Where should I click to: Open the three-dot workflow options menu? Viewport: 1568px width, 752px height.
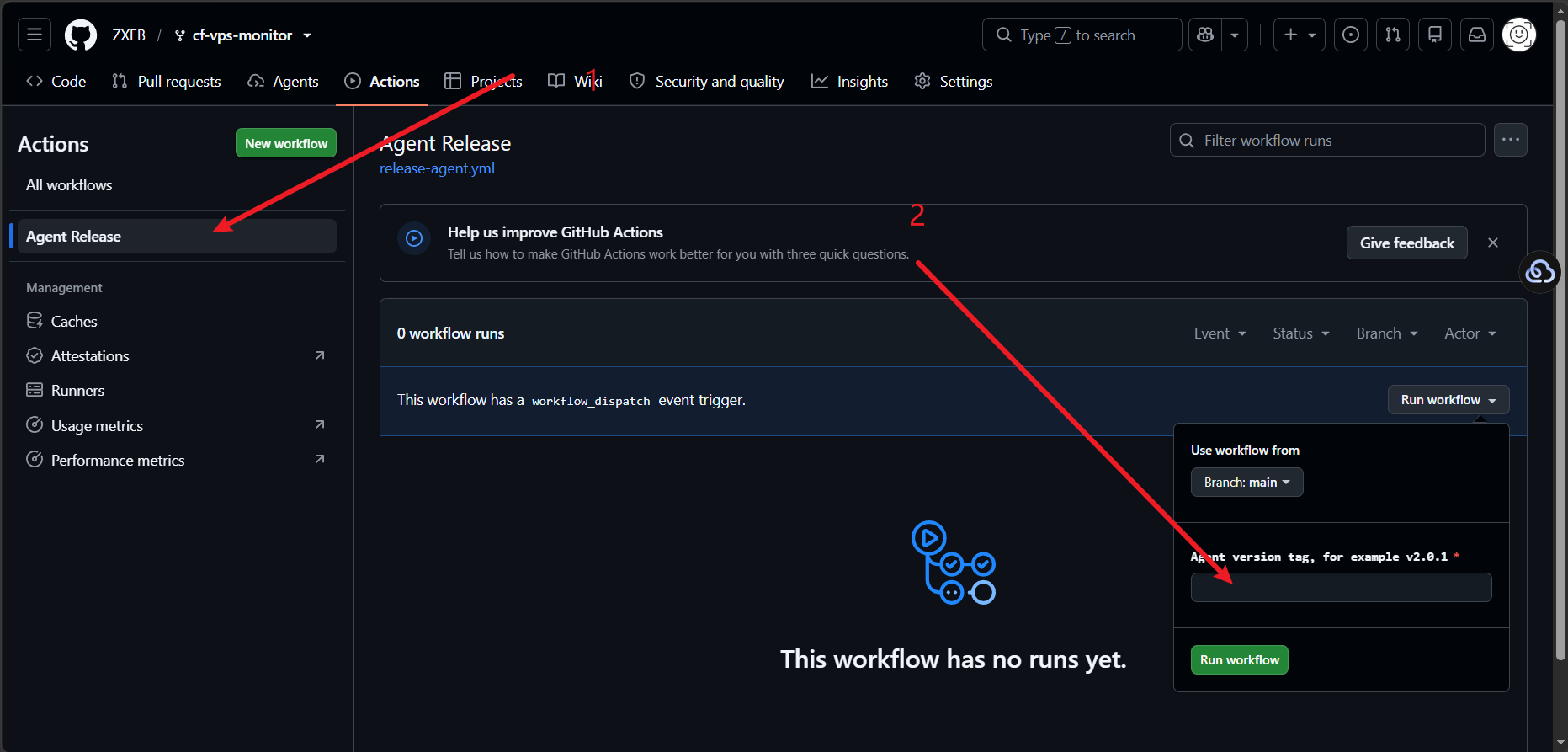1511,140
